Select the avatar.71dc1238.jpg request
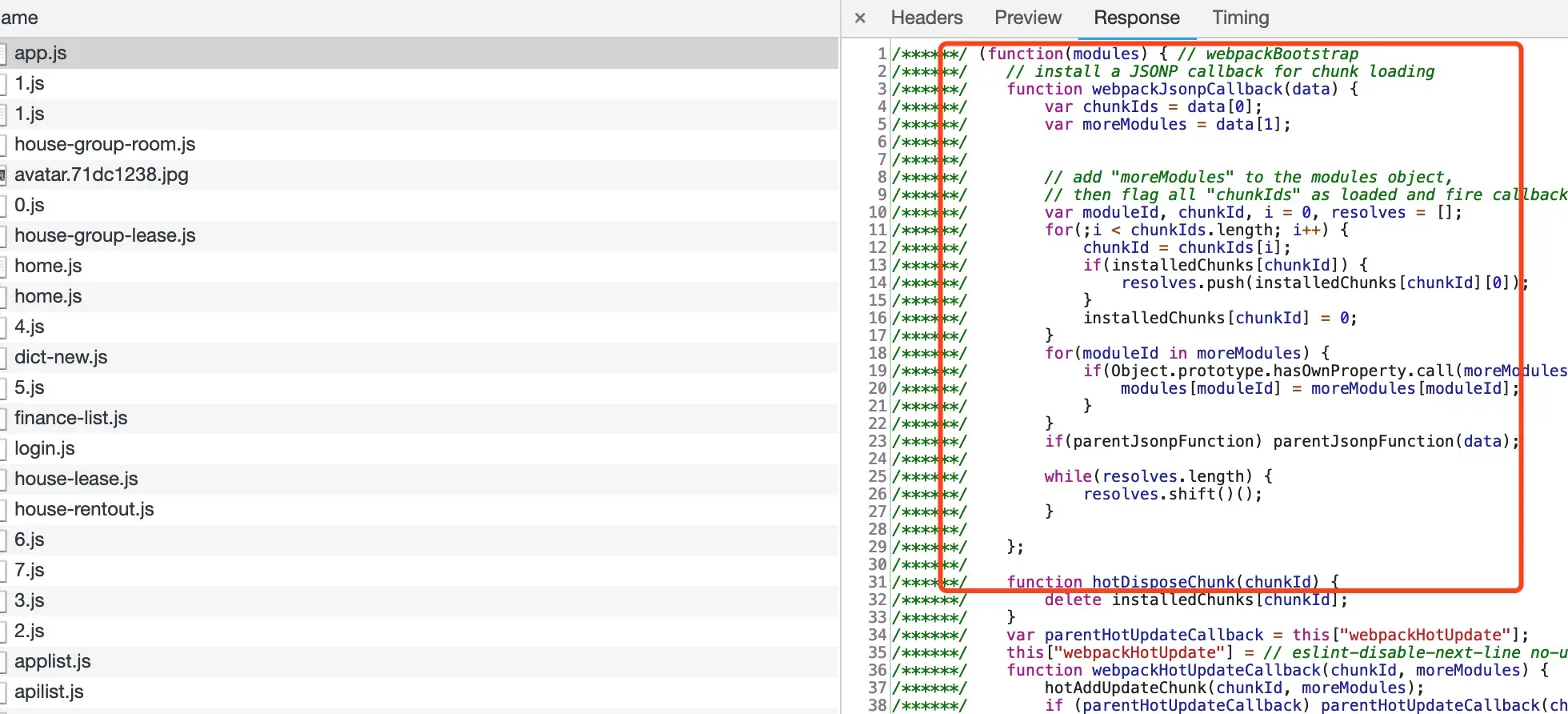1568x714 pixels. (x=419, y=174)
